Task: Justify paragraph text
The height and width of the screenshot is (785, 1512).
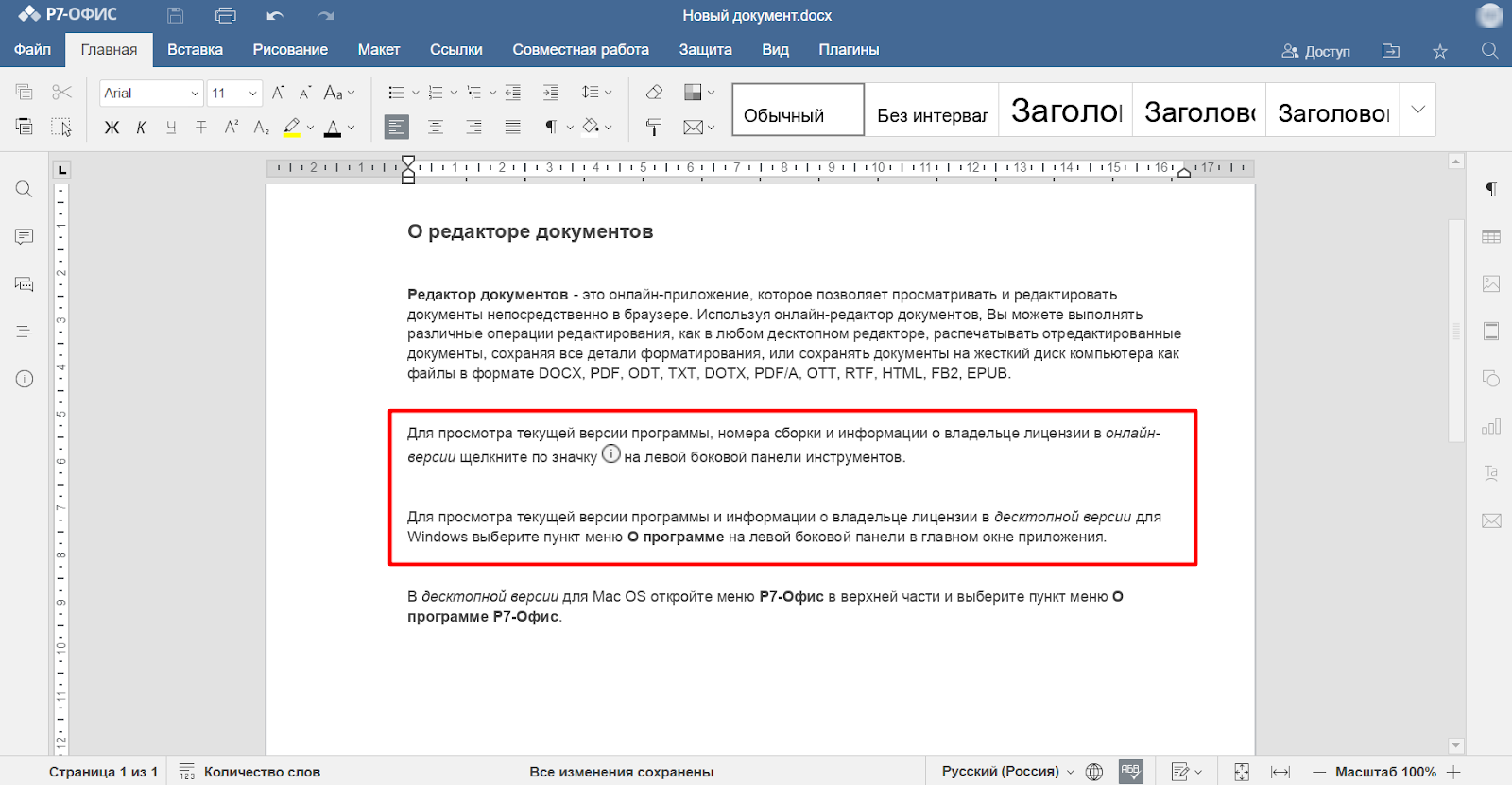Action: pyautogui.click(x=512, y=127)
